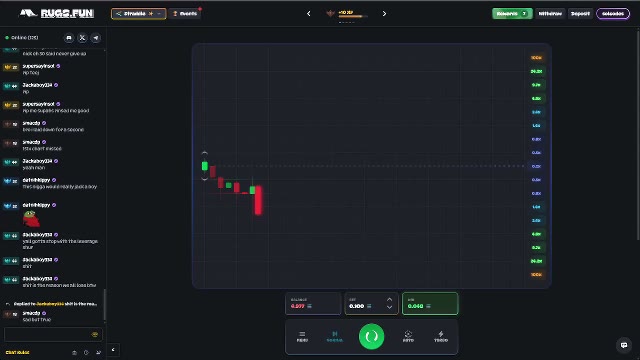Screen dimensions: 640x360
Task: Decrease bet amount with down arrow
Action: click(x=389, y=307)
